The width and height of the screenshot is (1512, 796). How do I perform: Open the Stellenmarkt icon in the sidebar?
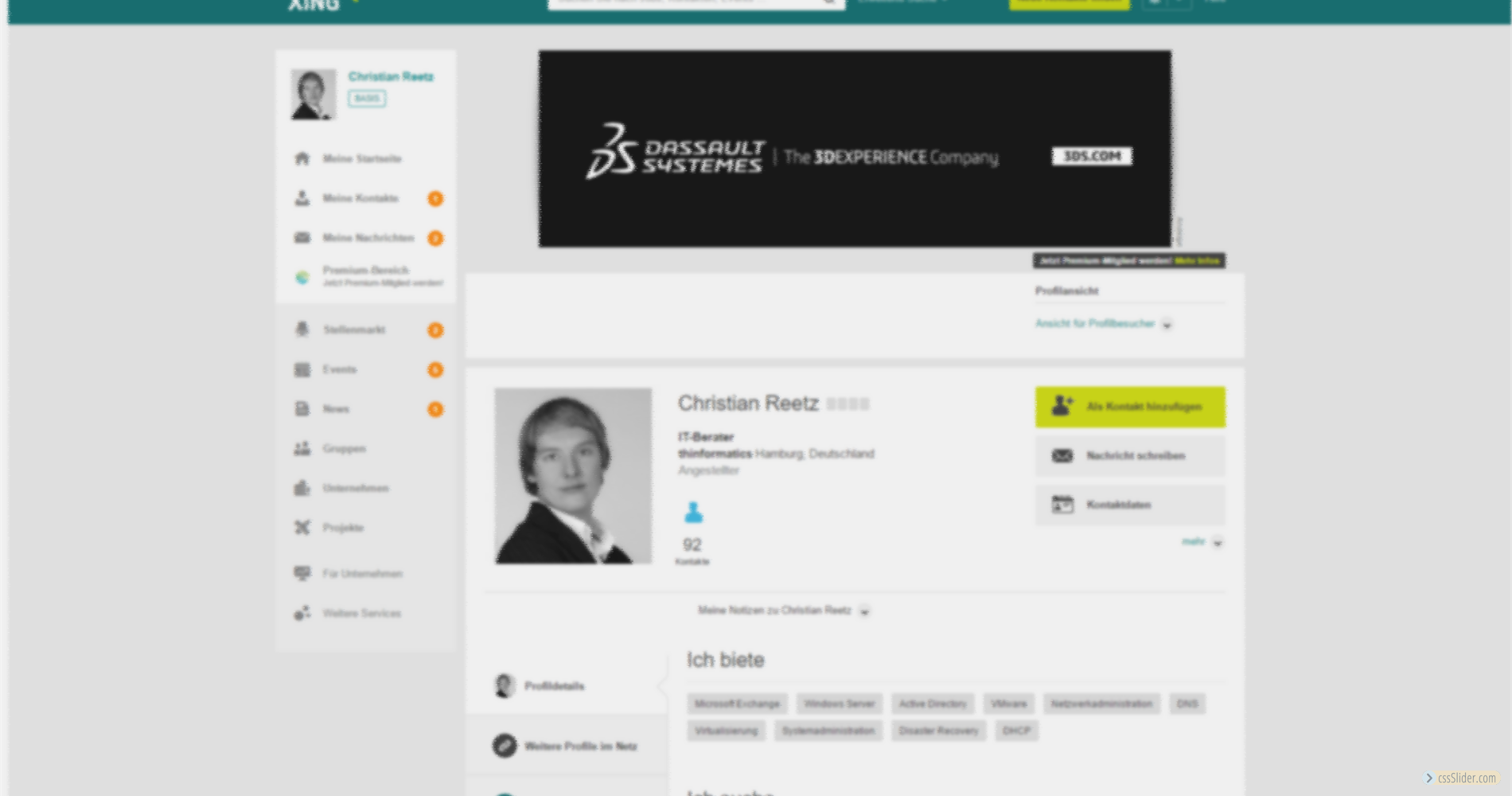[x=302, y=330]
